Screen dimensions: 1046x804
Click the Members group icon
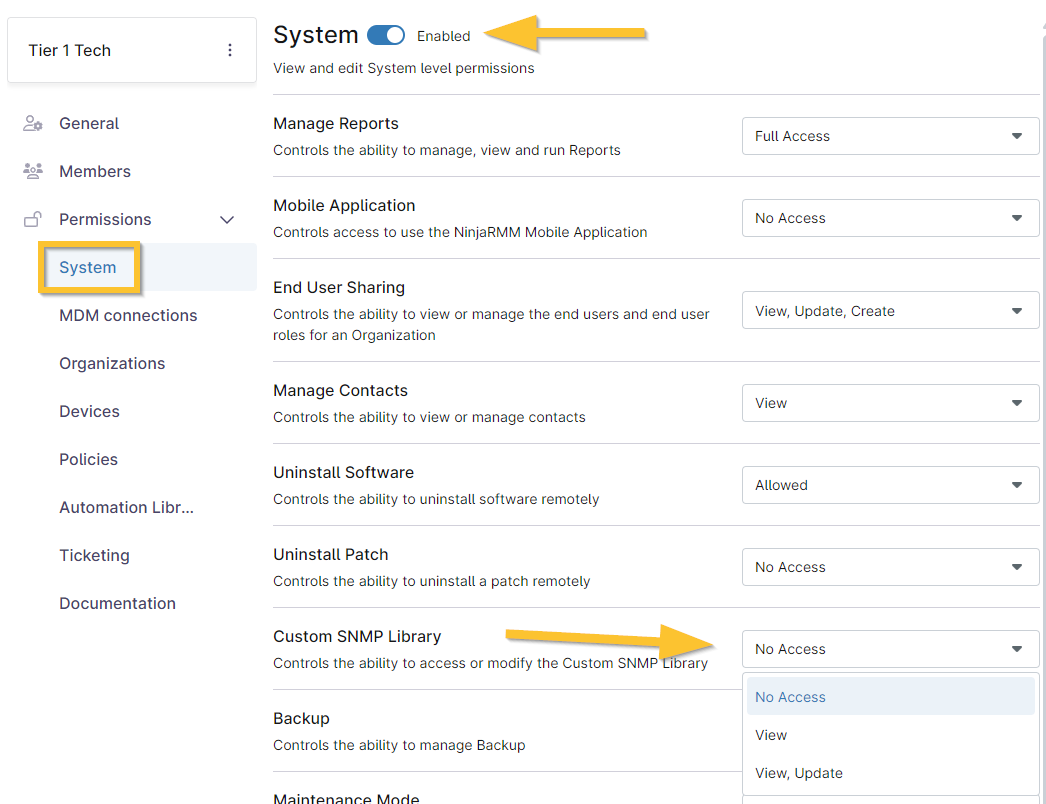point(33,172)
